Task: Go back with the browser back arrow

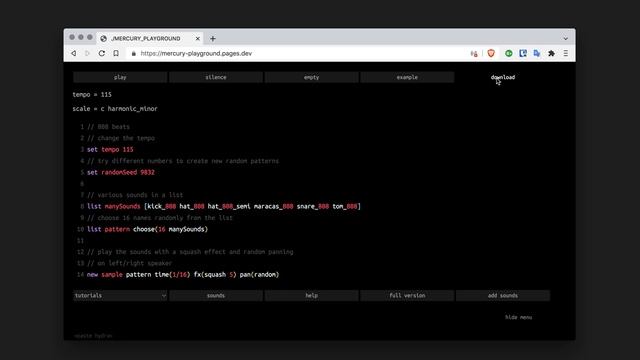Action: click(x=73, y=53)
